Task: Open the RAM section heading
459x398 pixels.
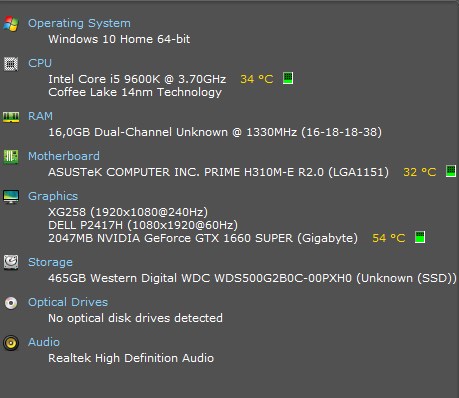Action: tap(40, 116)
